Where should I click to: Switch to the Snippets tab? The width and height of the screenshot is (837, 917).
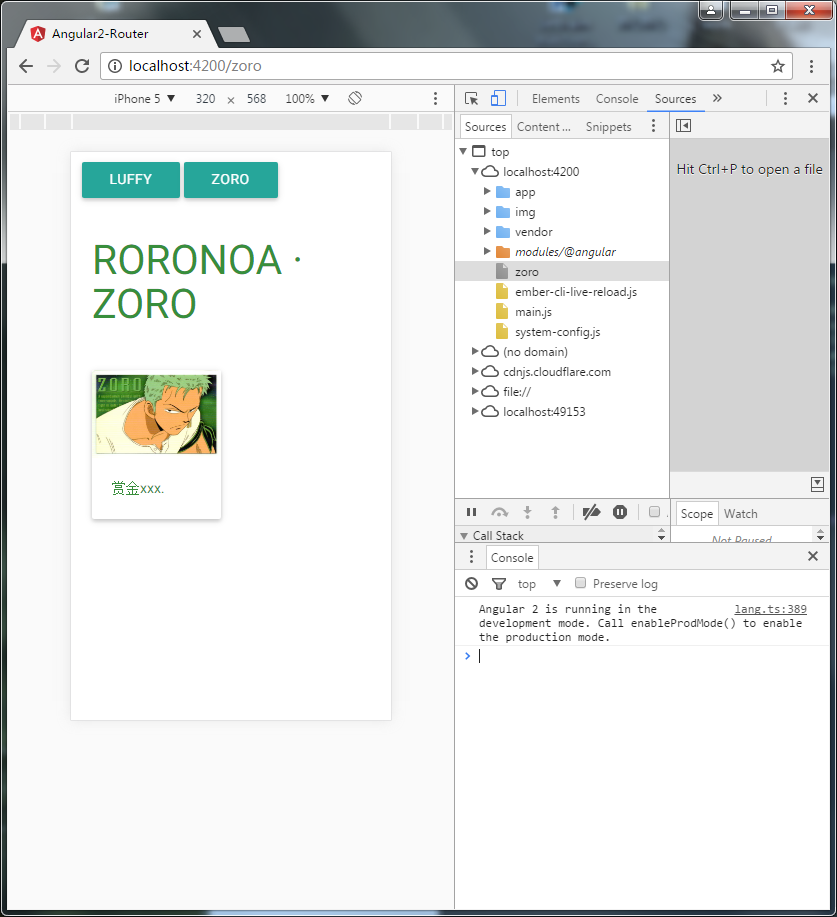click(x=608, y=127)
